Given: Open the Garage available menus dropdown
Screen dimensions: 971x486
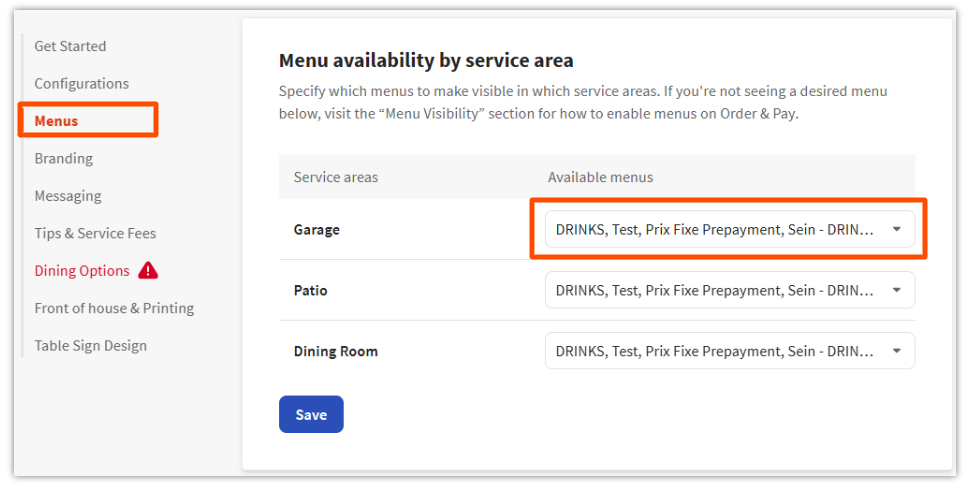Looking at the screenshot, I should coord(715,229).
